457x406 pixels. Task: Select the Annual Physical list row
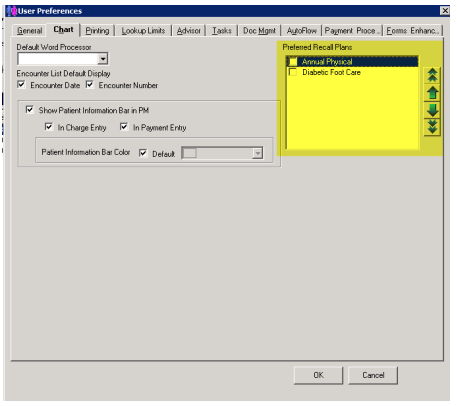(352, 62)
